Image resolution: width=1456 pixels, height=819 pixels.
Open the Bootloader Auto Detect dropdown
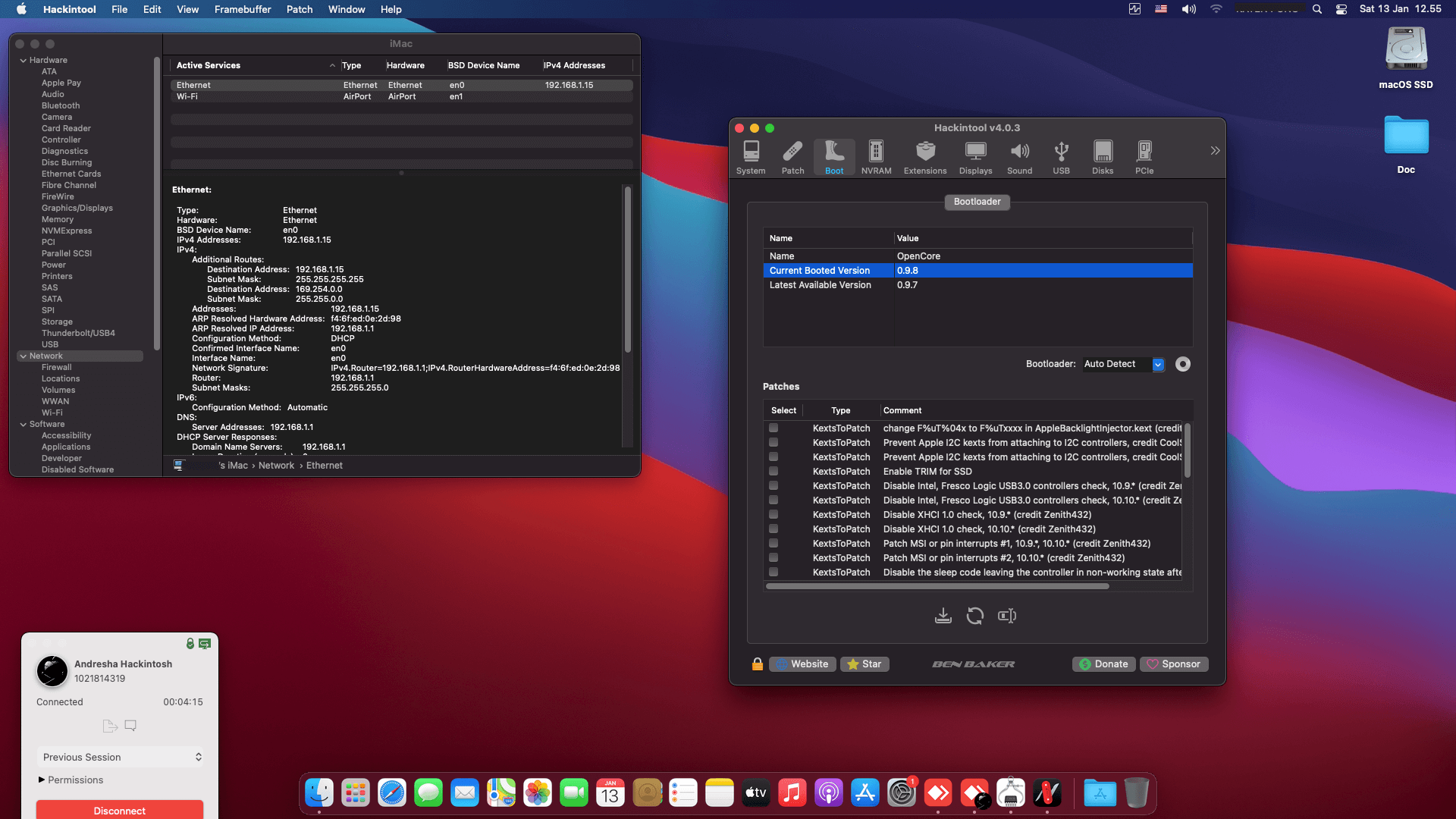[1123, 365]
